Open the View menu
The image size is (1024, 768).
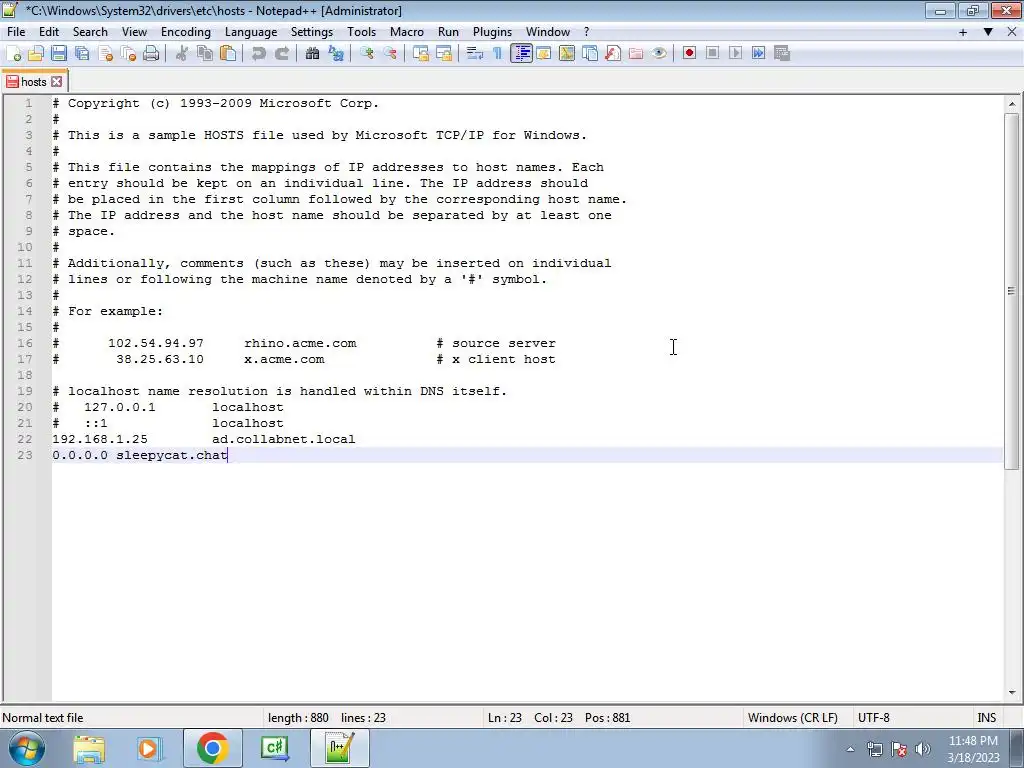tap(135, 32)
